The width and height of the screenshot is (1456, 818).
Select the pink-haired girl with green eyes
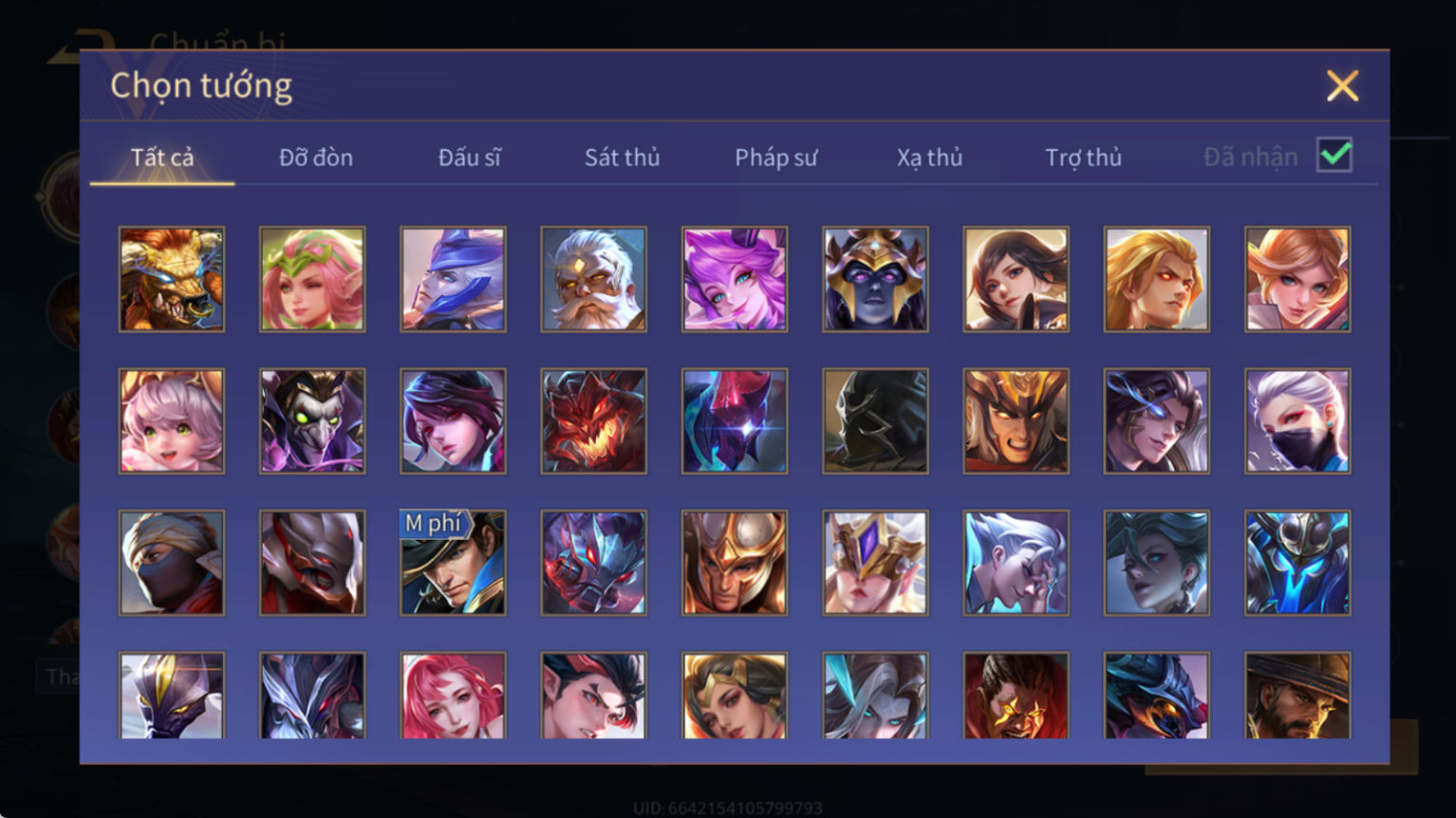click(x=172, y=421)
